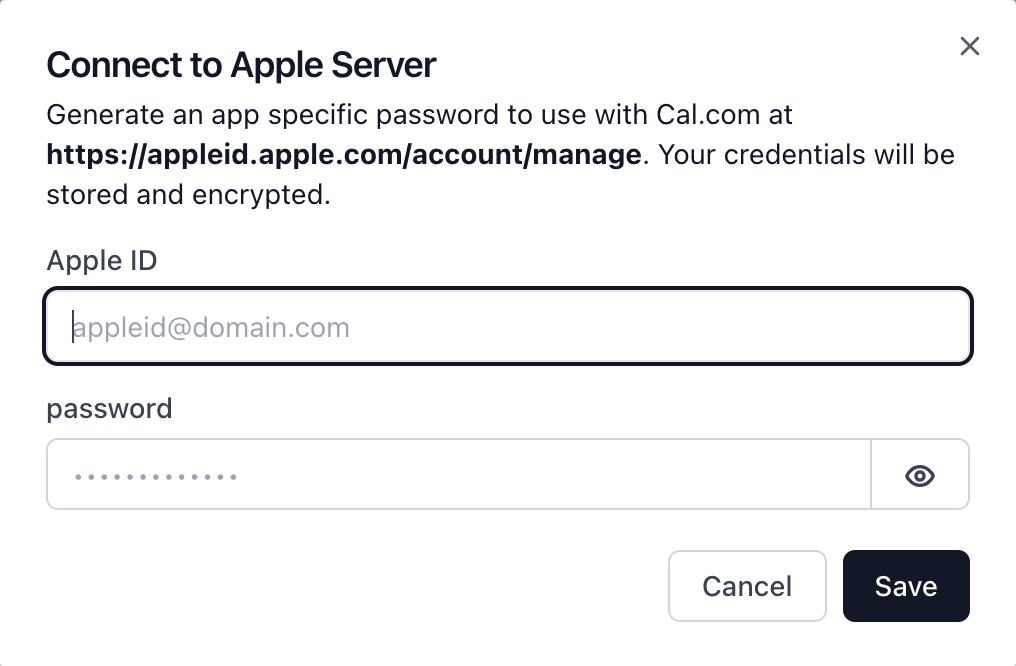Click the dark Save button
Screen dimensions: 1016x666
tap(906, 586)
